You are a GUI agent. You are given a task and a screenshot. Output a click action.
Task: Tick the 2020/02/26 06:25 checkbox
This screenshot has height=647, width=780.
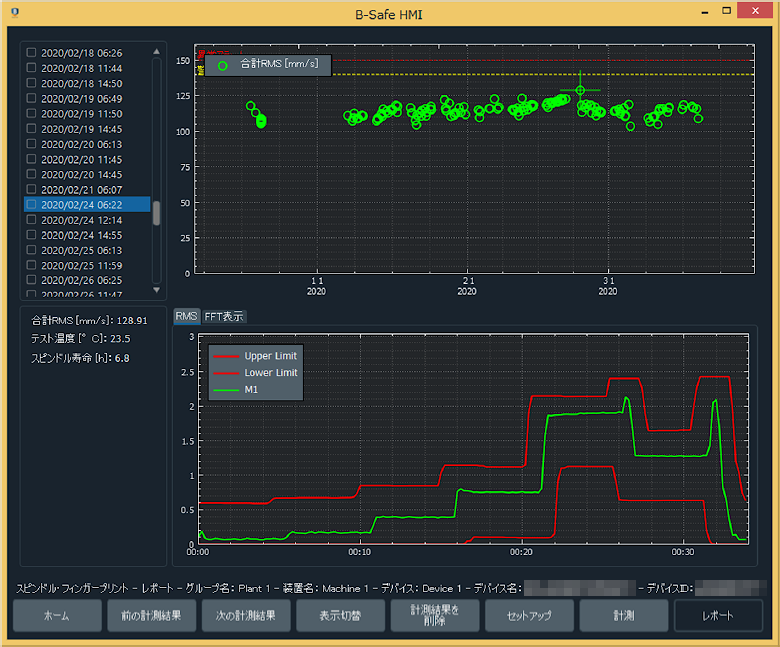point(31,279)
